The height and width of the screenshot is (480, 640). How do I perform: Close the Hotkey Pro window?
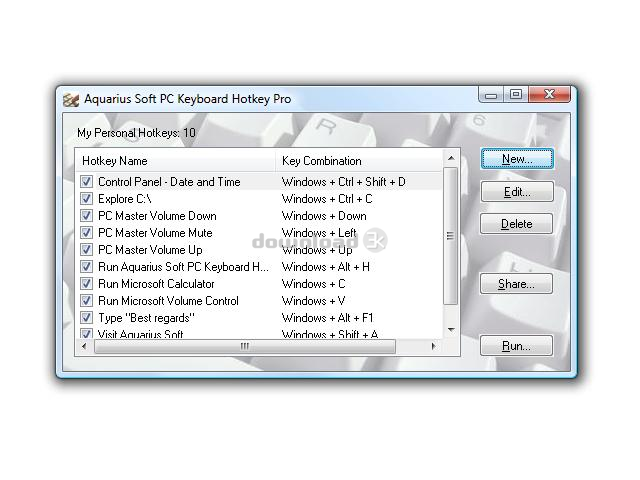click(x=549, y=95)
